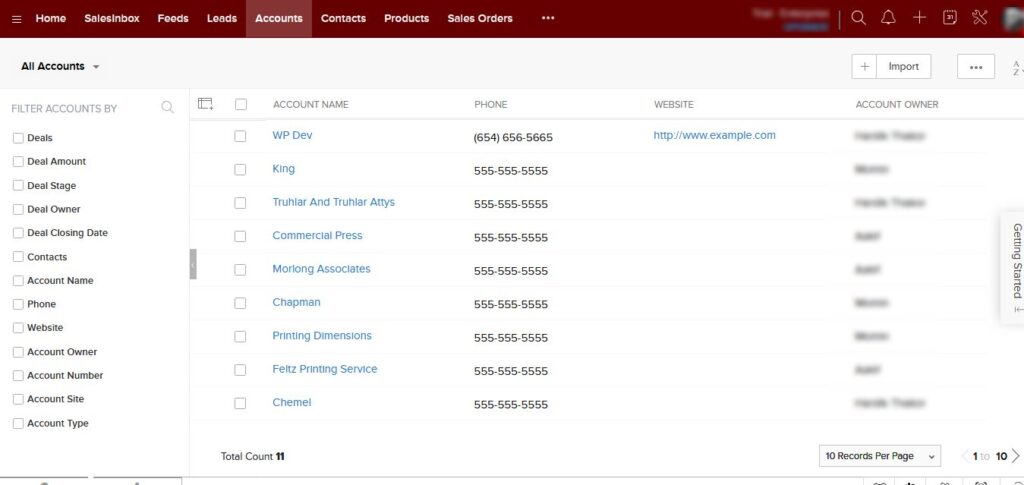
Task: Open the more actions ellipsis button
Action: tap(976, 67)
